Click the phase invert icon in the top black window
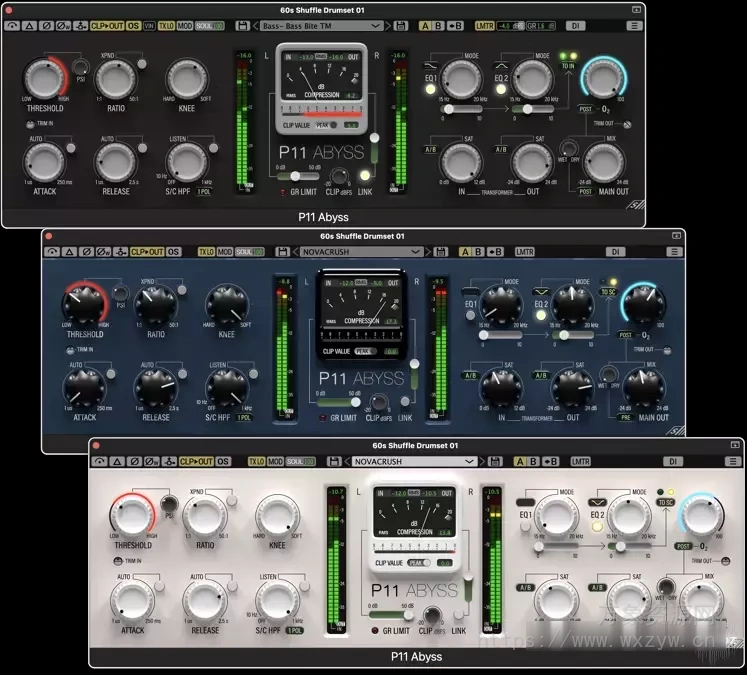Viewport: 747px width, 675px height. tap(46, 26)
